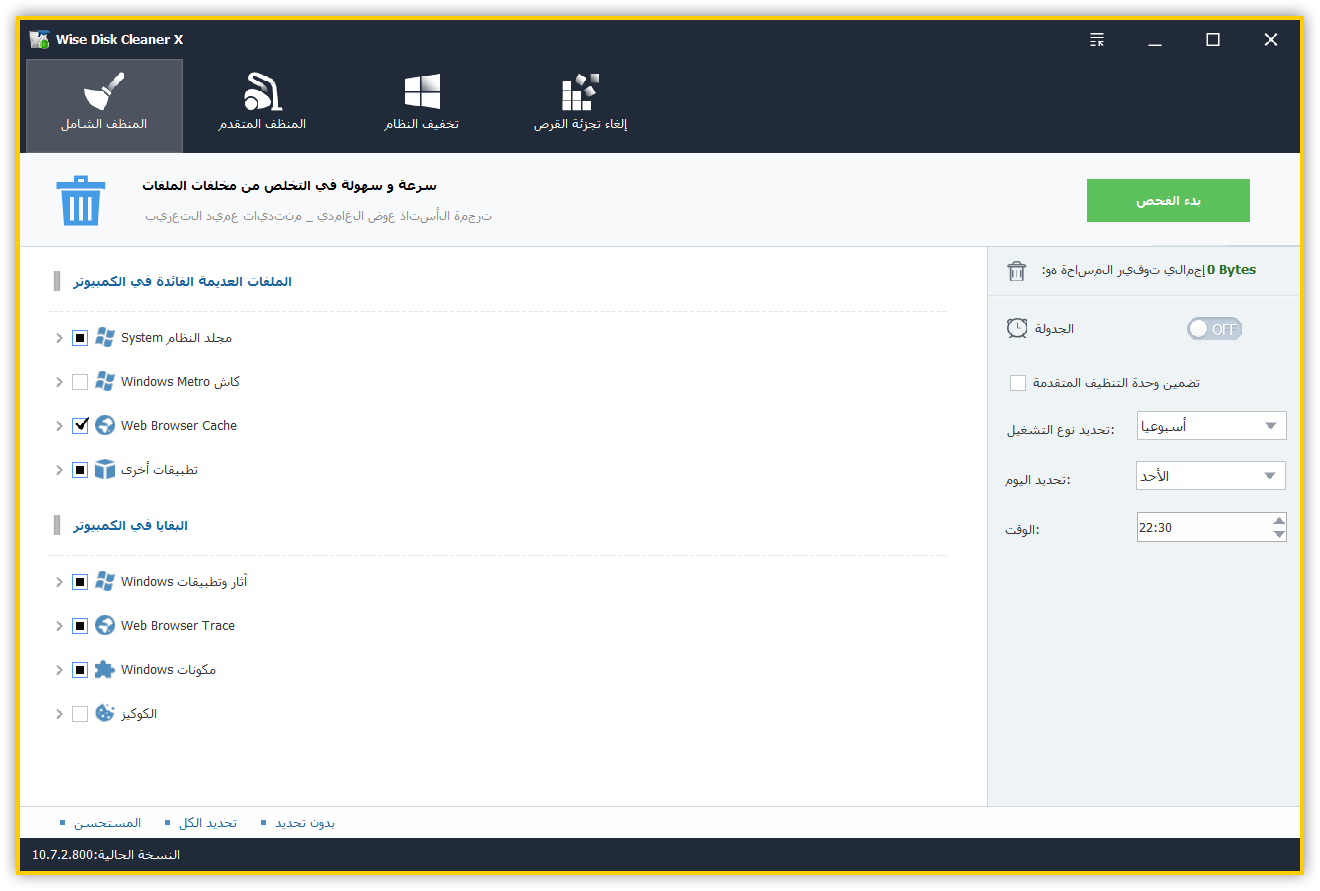
Task: Click the Wise Disk Cleaner app logo
Action: pos(39,40)
